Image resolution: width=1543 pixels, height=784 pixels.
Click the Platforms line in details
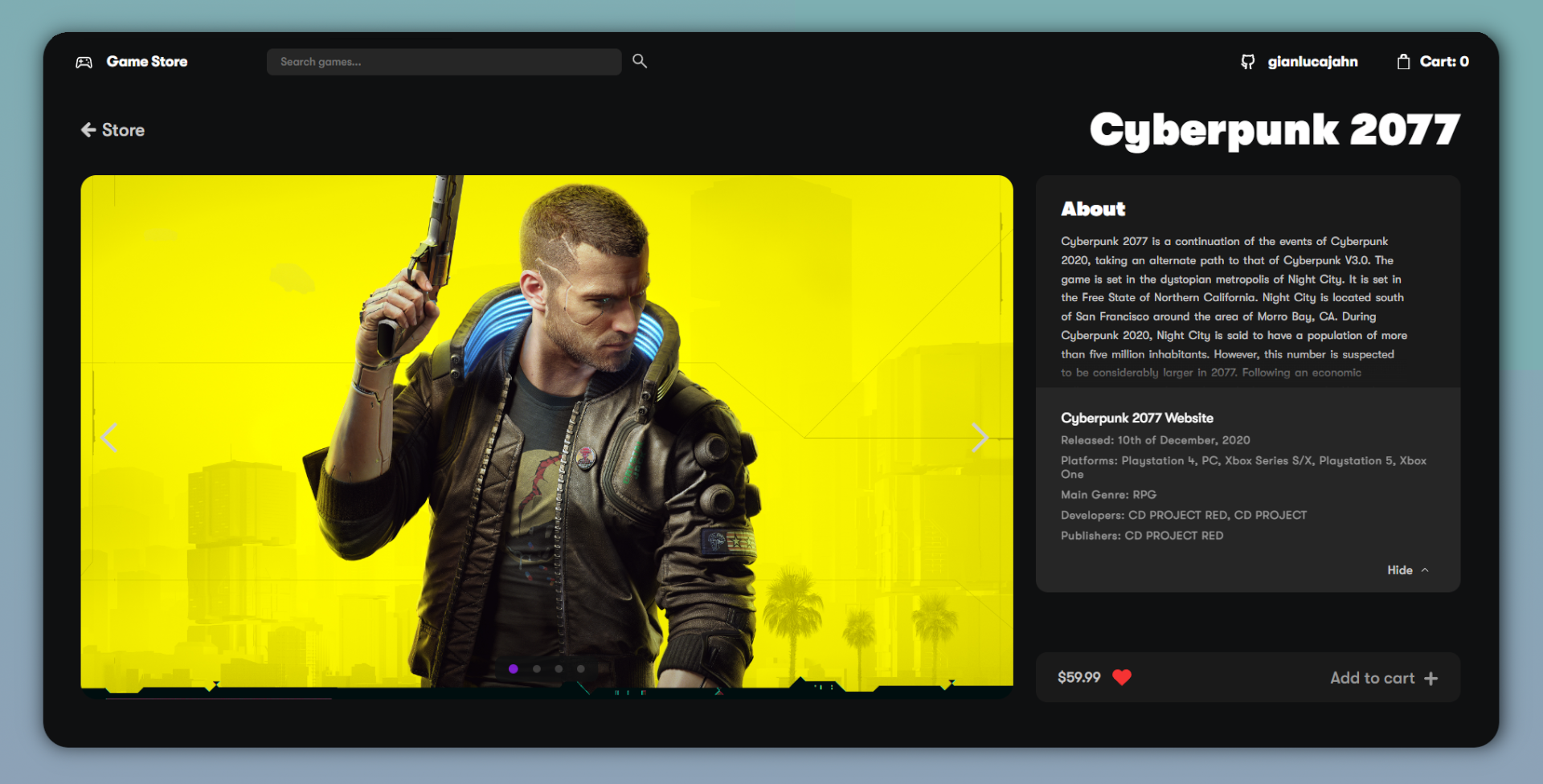point(1244,468)
